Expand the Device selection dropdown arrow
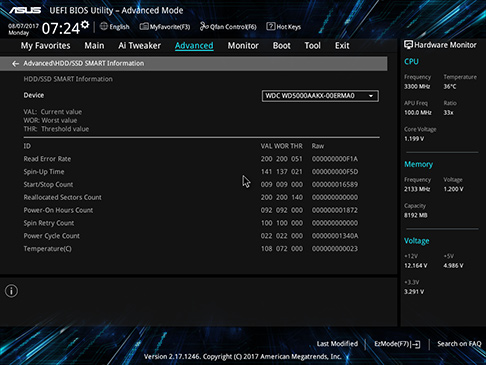 [371, 96]
